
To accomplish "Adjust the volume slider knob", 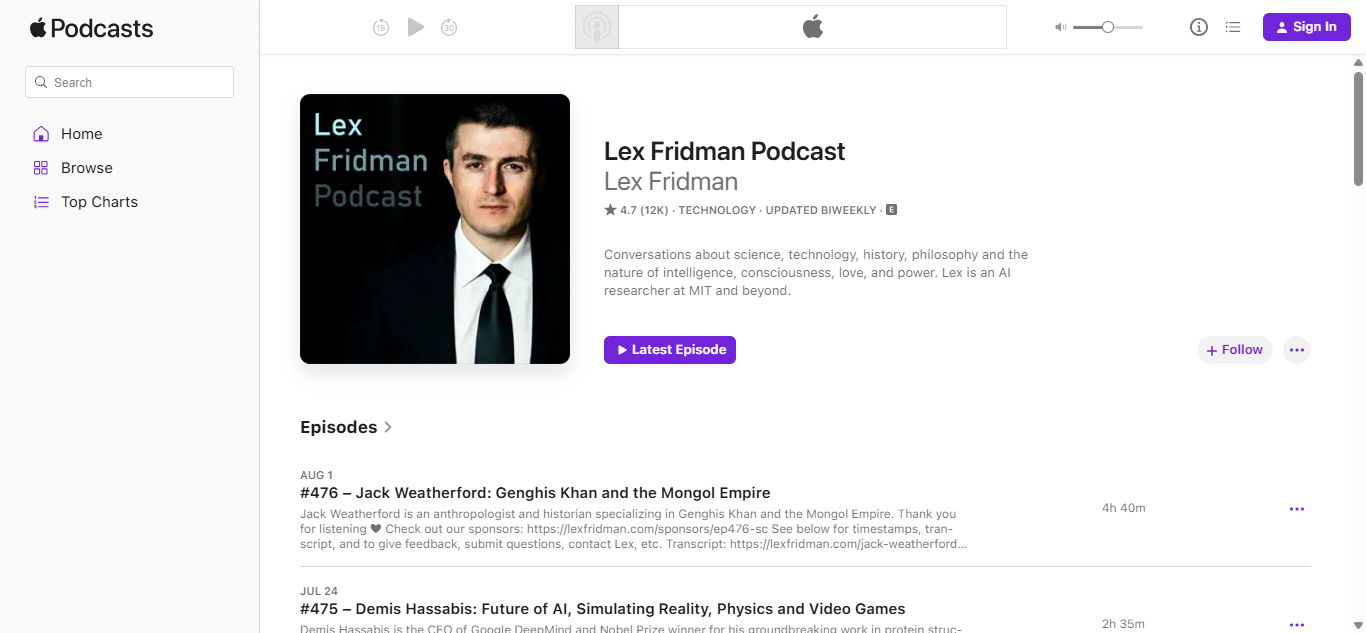I will tap(1108, 27).
